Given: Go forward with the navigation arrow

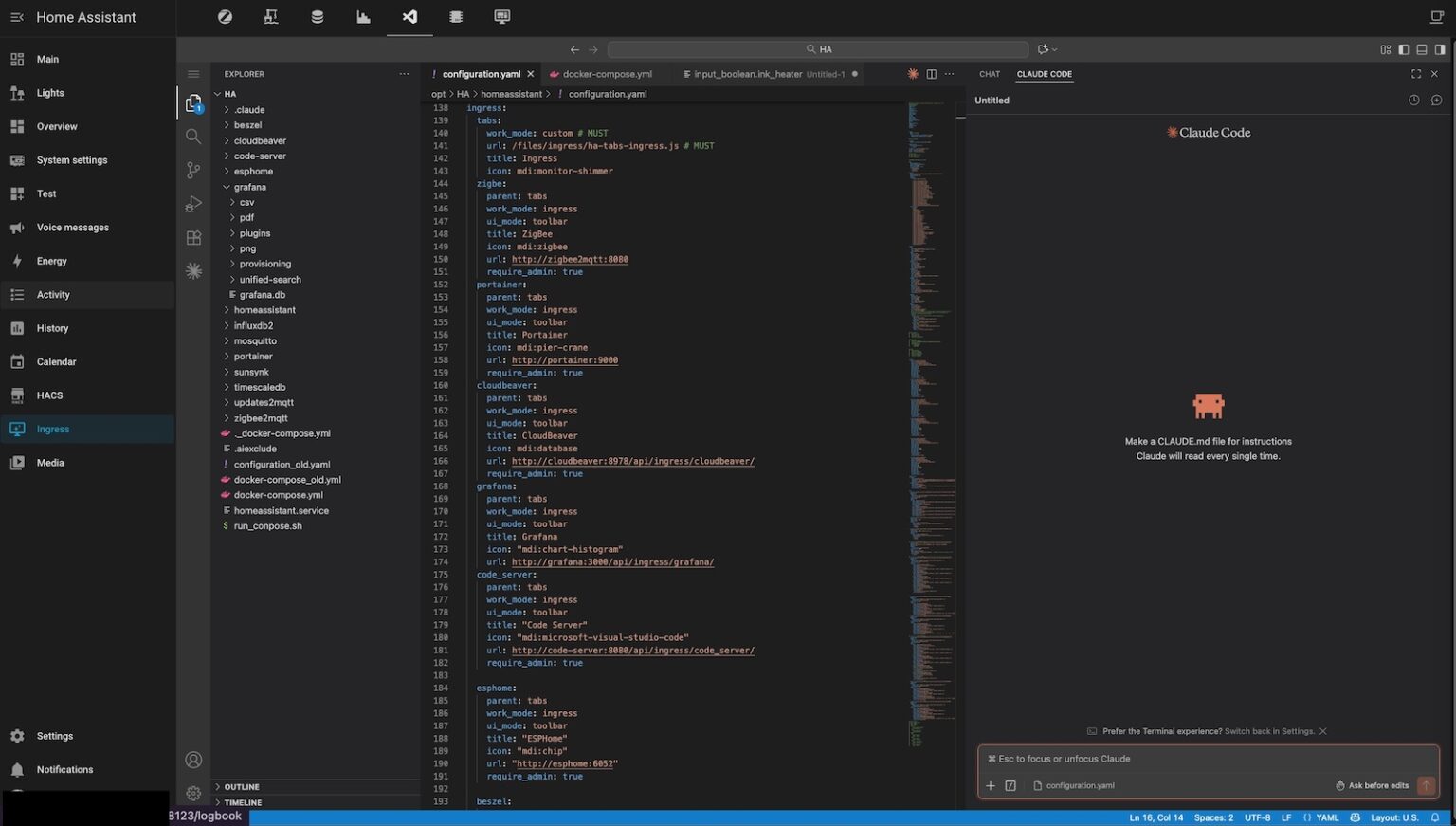Looking at the screenshot, I should tap(593, 49).
